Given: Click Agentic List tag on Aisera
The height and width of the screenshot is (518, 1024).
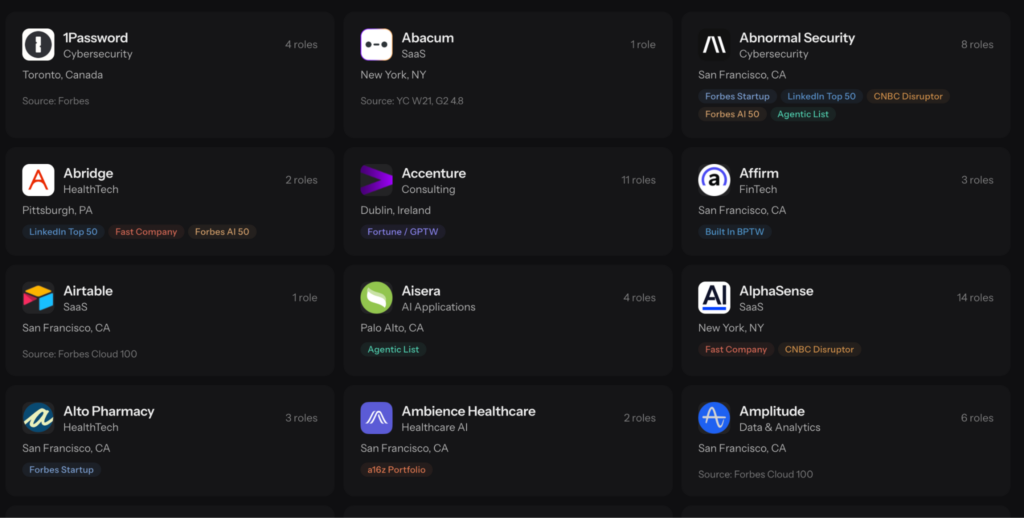Looking at the screenshot, I should (393, 349).
